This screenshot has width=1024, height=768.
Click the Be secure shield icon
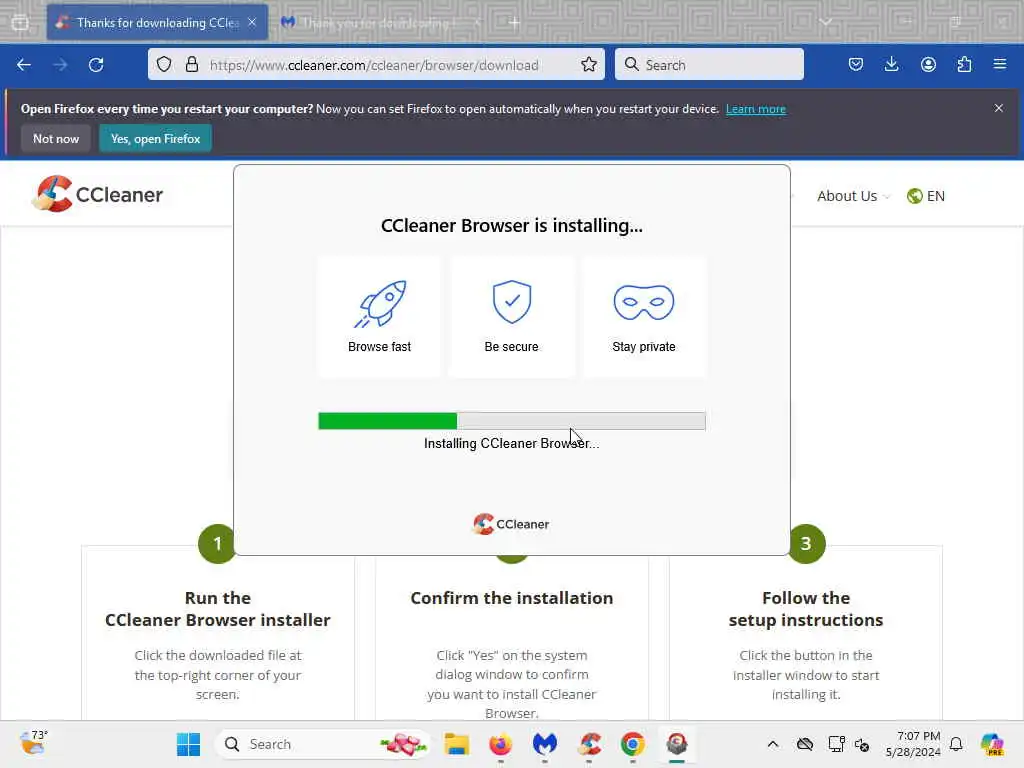point(511,302)
